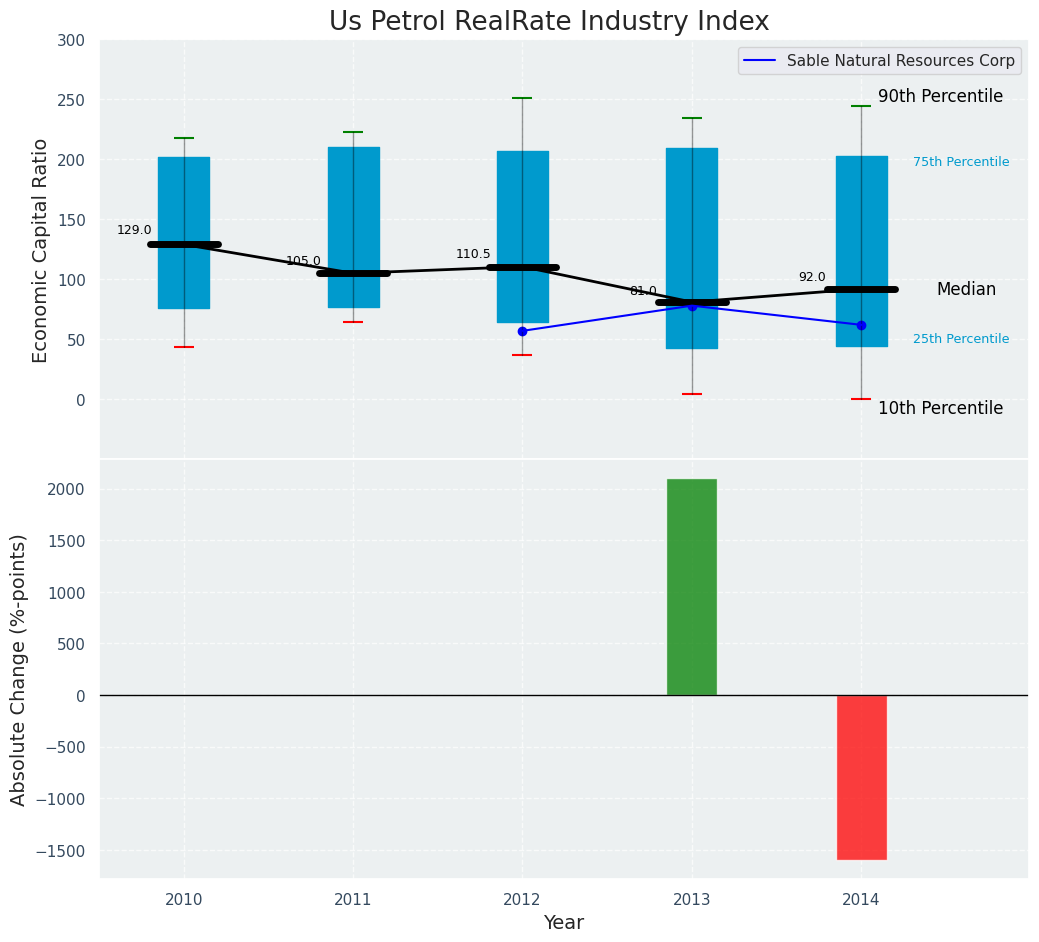Click the red 2014 absolute change bar
Screen dimensions: 1039x942
pyautogui.click(x=861, y=777)
